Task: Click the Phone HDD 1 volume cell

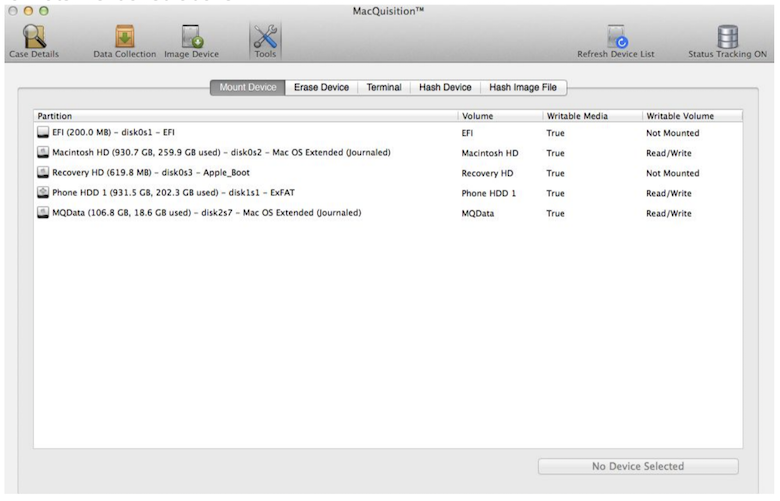Action: pyautogui.click(x=488, y=194)
